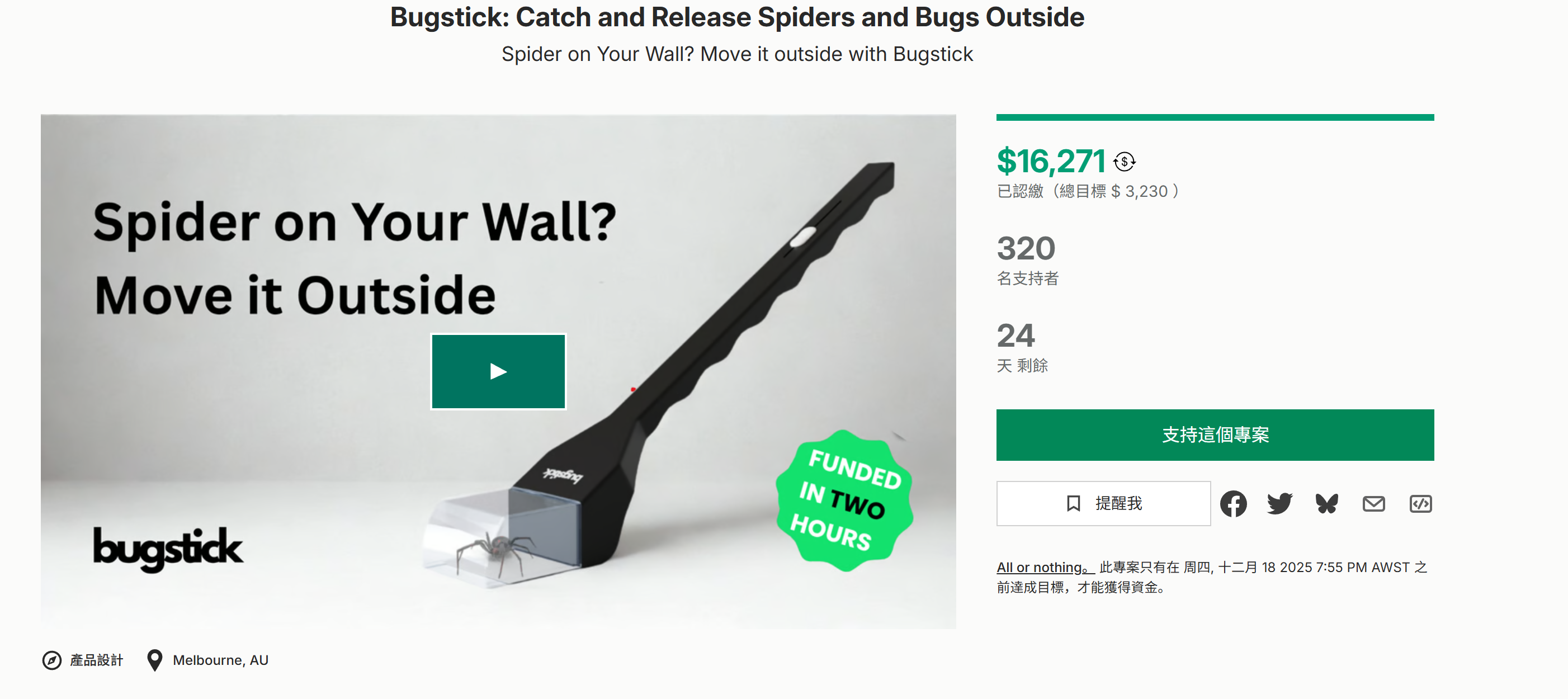1568x699 pixels.
Task: Click the green funding progress bar
Action: point(1215,117)
